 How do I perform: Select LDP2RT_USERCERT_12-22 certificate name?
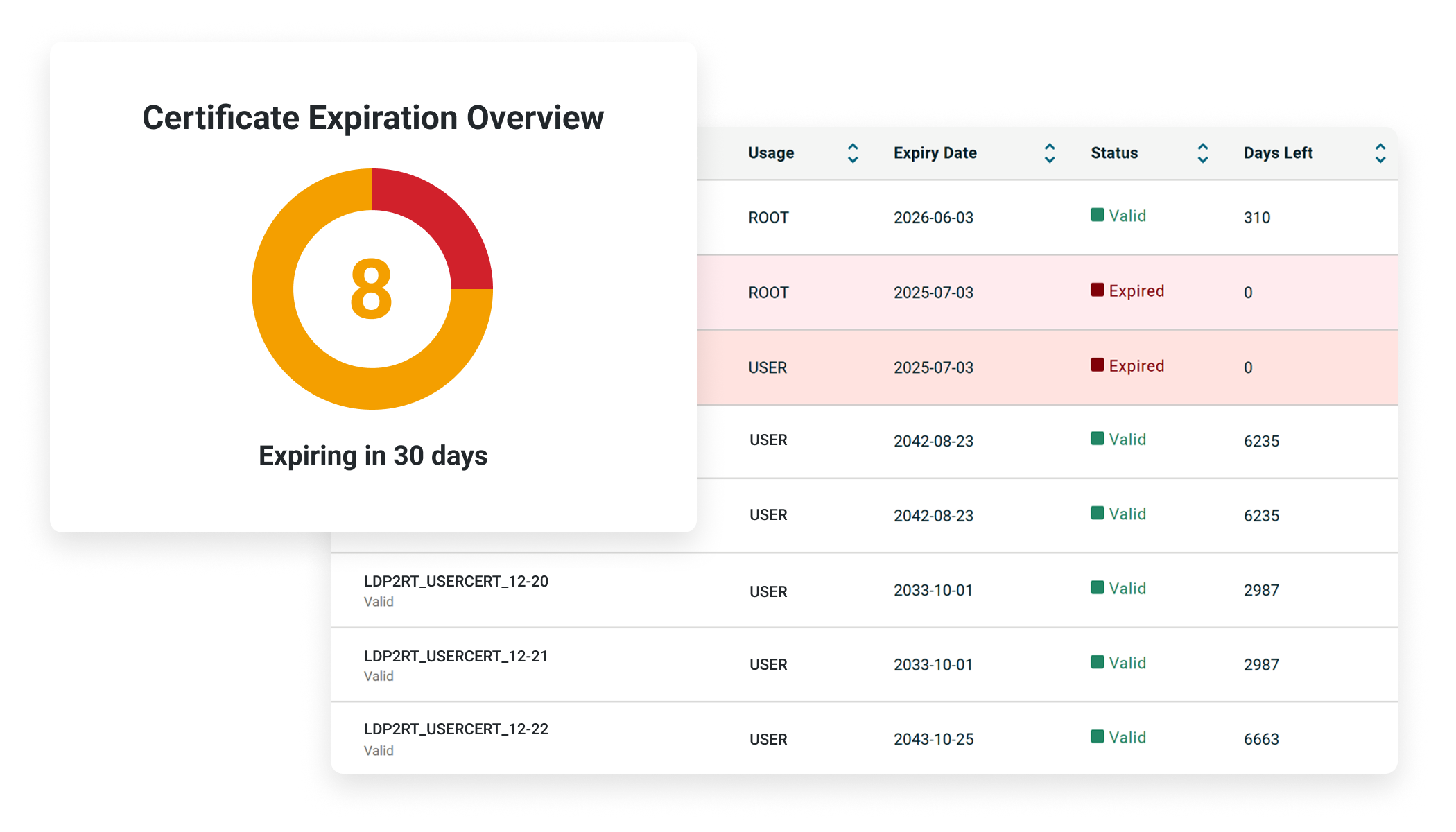[456, 729]
